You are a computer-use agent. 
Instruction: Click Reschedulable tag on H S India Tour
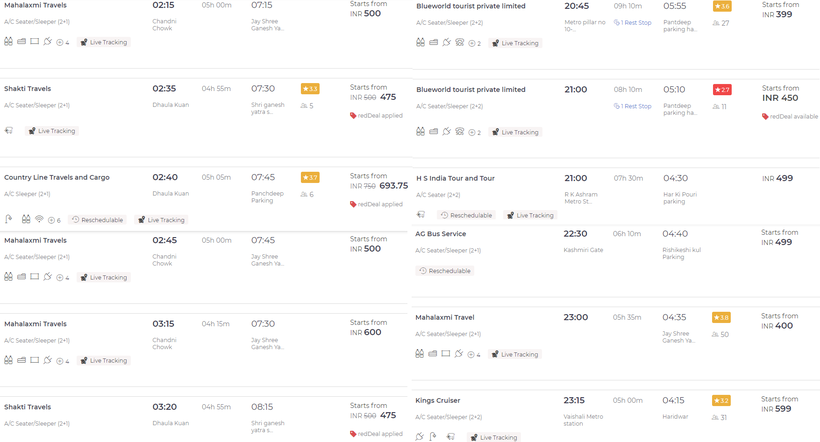click(466, 215)
